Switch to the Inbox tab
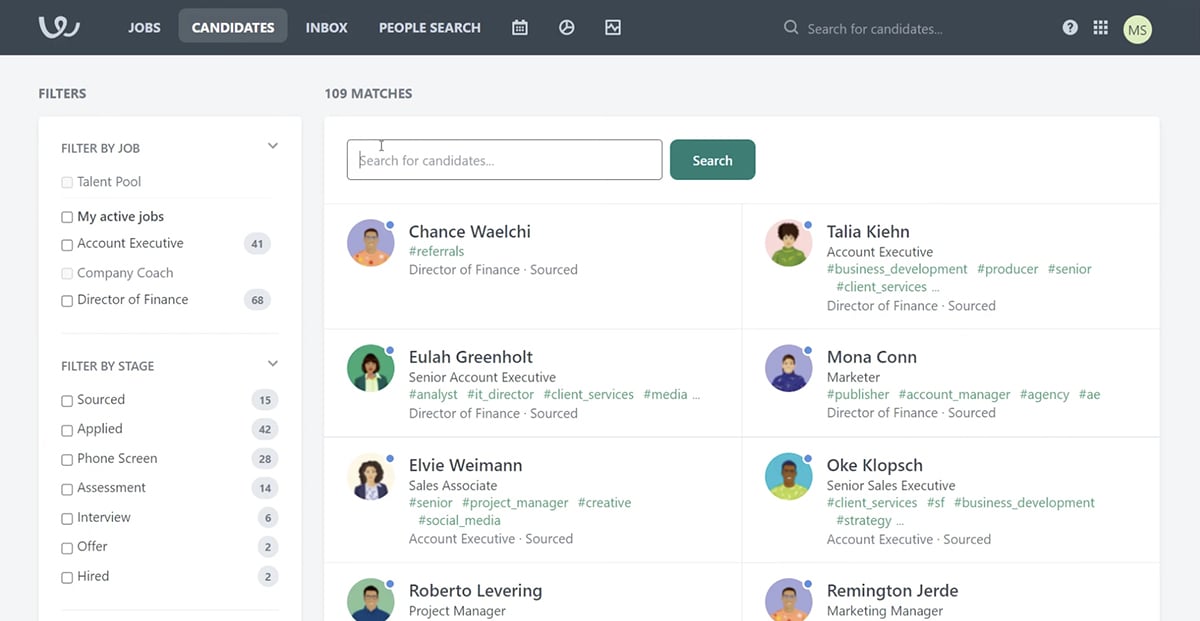Screen dimensions: 1200x621 (326, 27)
